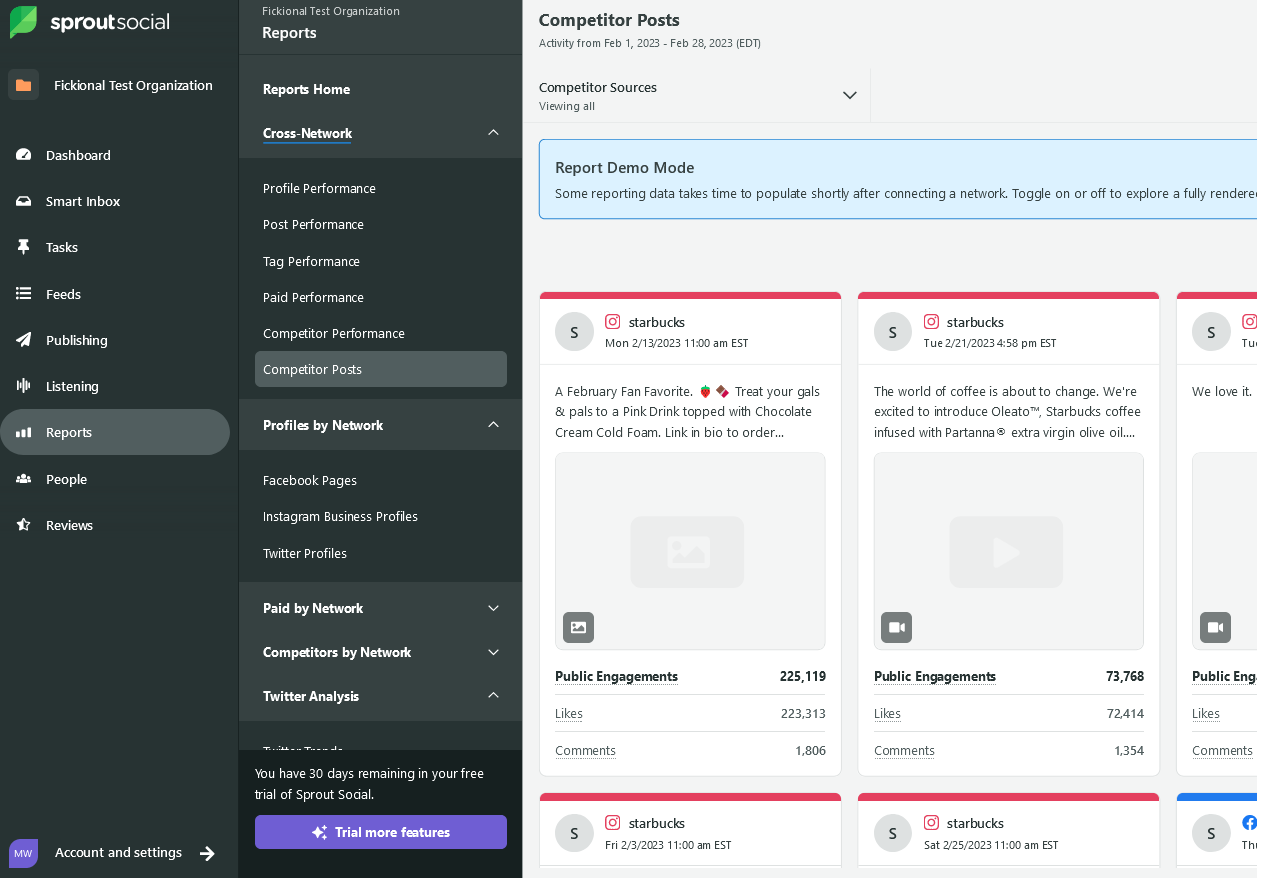Collapse the Profiles by Network section
This screenshot has width=1282, height=896.
tap(493, 425)
